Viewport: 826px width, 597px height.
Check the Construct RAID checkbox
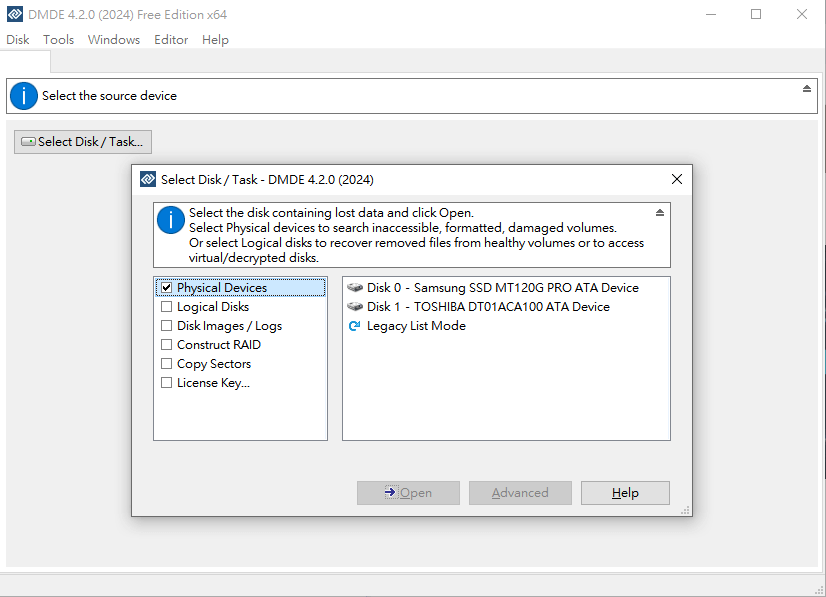[166, 345]
